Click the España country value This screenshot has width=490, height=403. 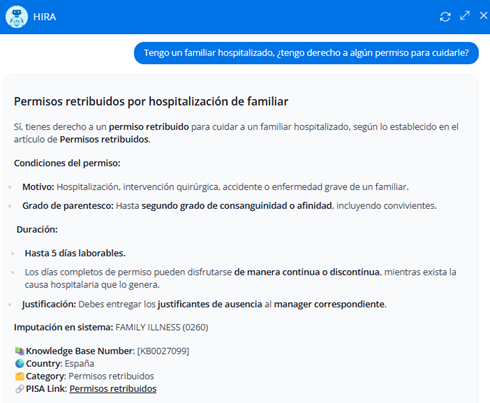click(x=79, y=364)
